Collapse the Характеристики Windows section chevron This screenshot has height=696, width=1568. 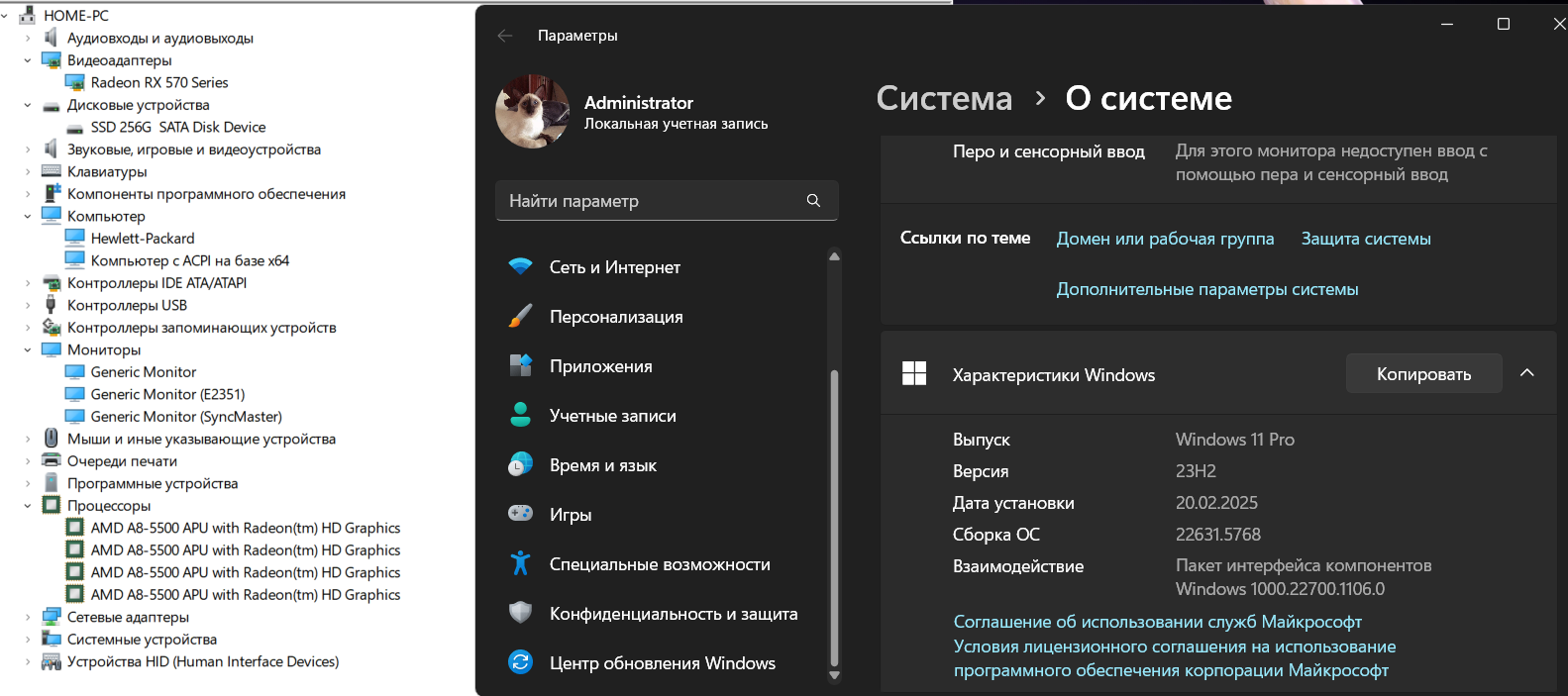pos(1527,373)
